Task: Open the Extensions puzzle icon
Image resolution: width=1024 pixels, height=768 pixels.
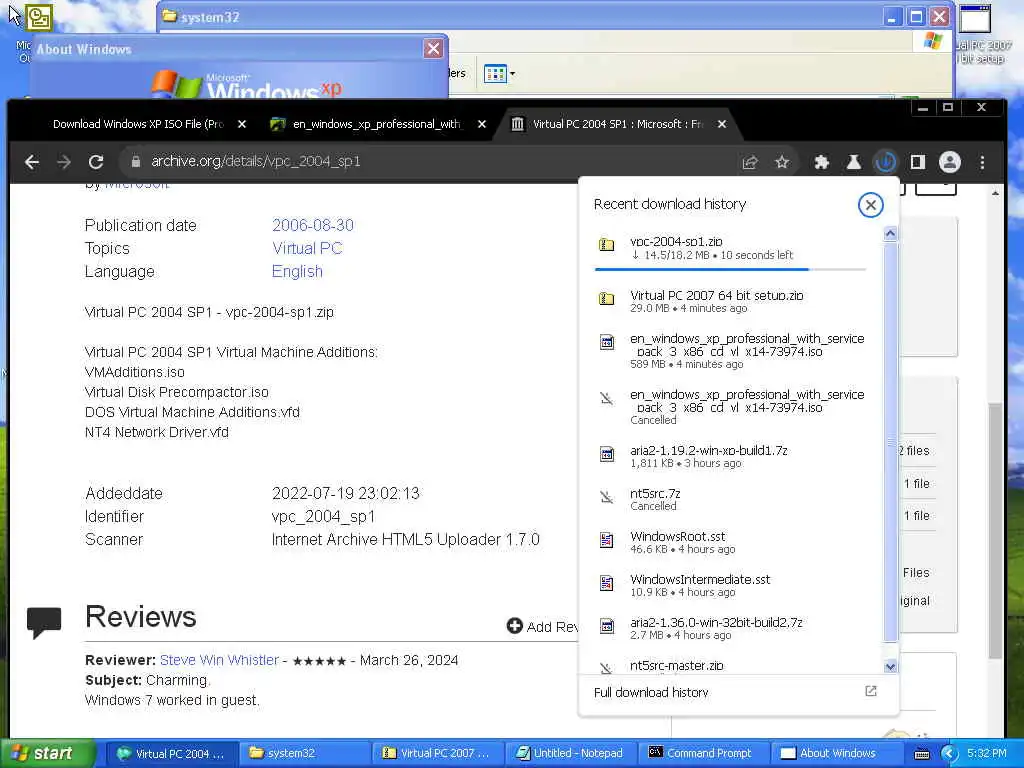Action: click(822, 162)
